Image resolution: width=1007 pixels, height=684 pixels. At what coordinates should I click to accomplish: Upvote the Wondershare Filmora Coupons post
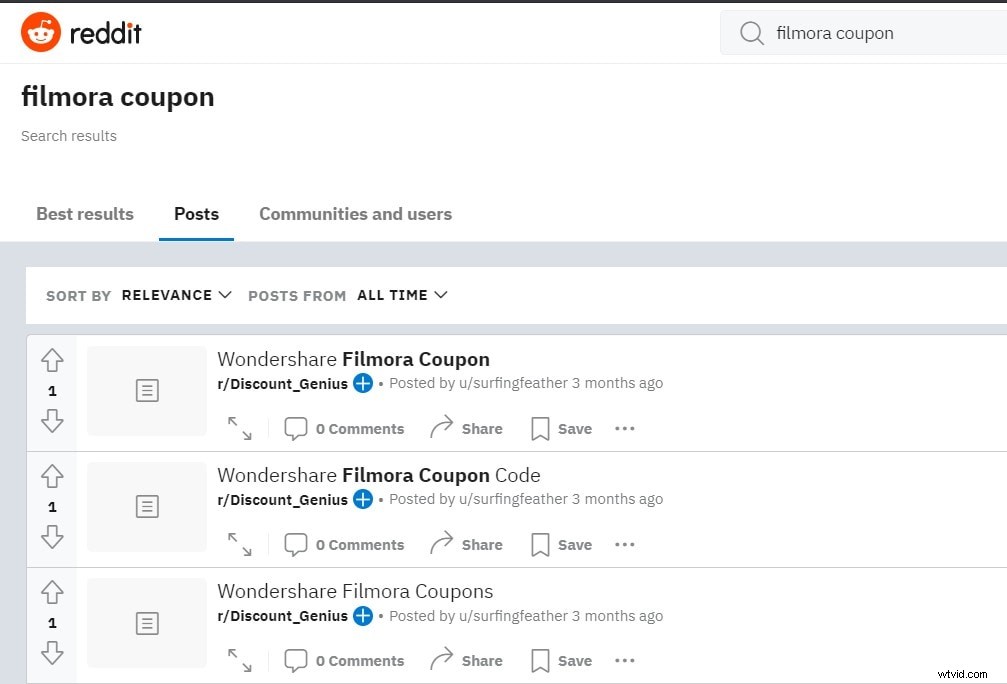52,593
